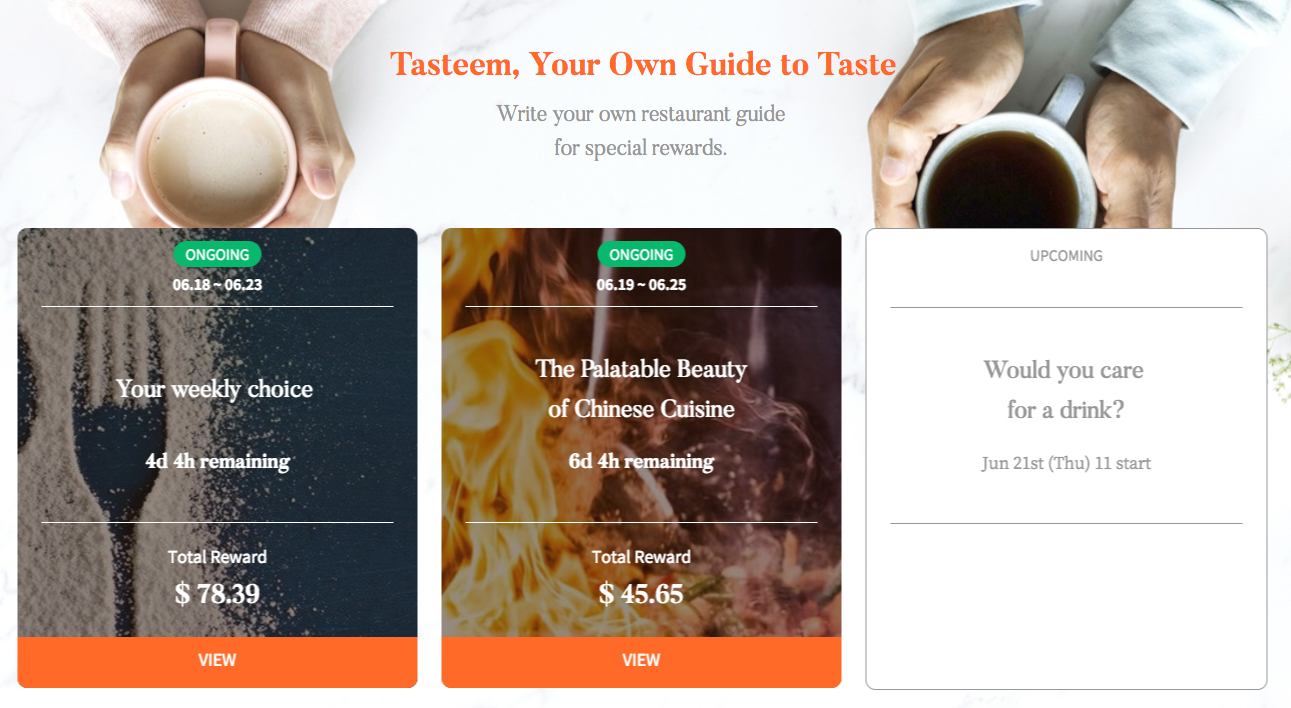Click the ONGOING badge on Chinese Cuisine card

pos(641,254)
